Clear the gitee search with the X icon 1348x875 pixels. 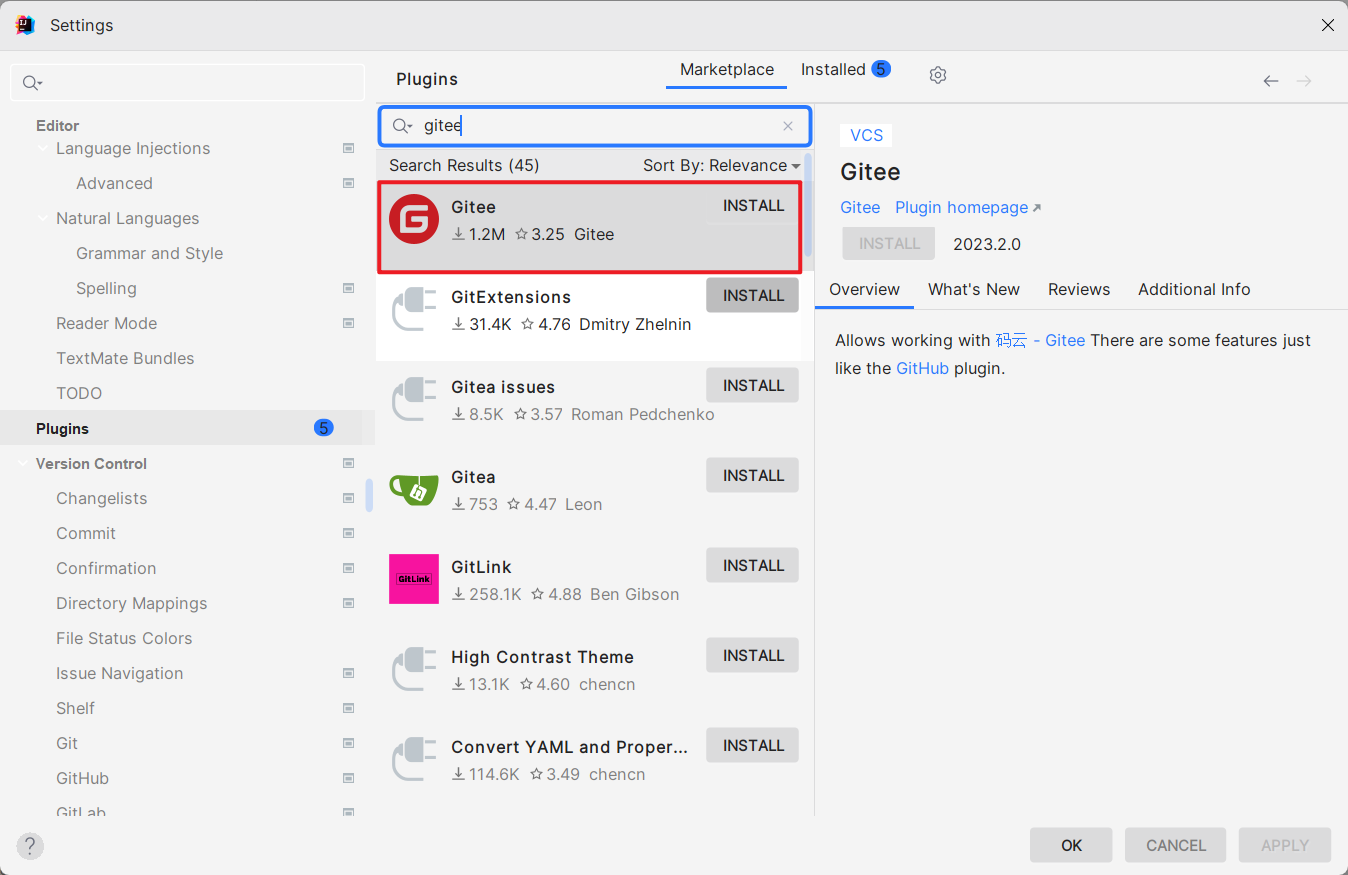tap(788, 126)
